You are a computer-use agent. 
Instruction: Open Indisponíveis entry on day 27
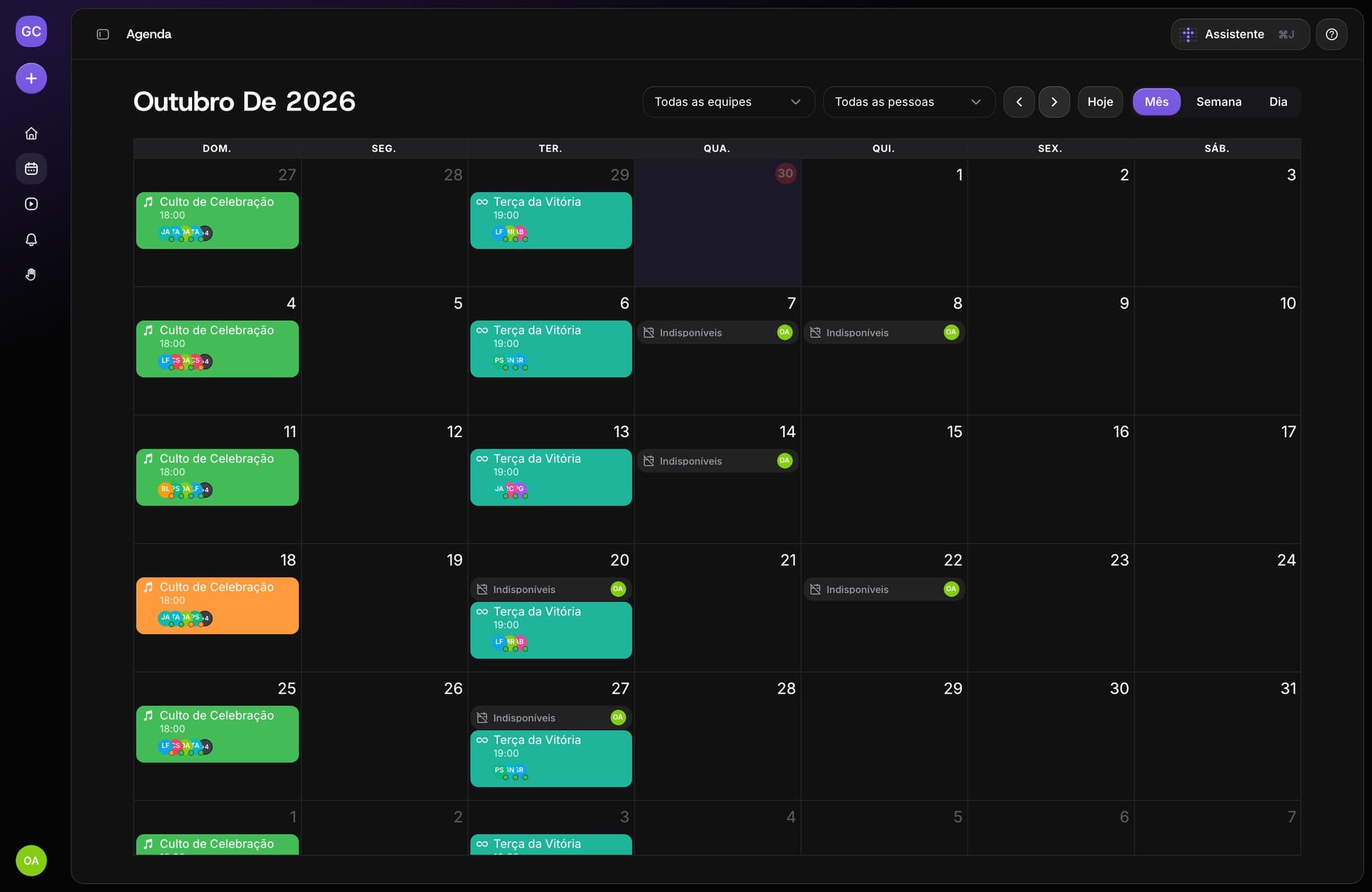(551, 718)
